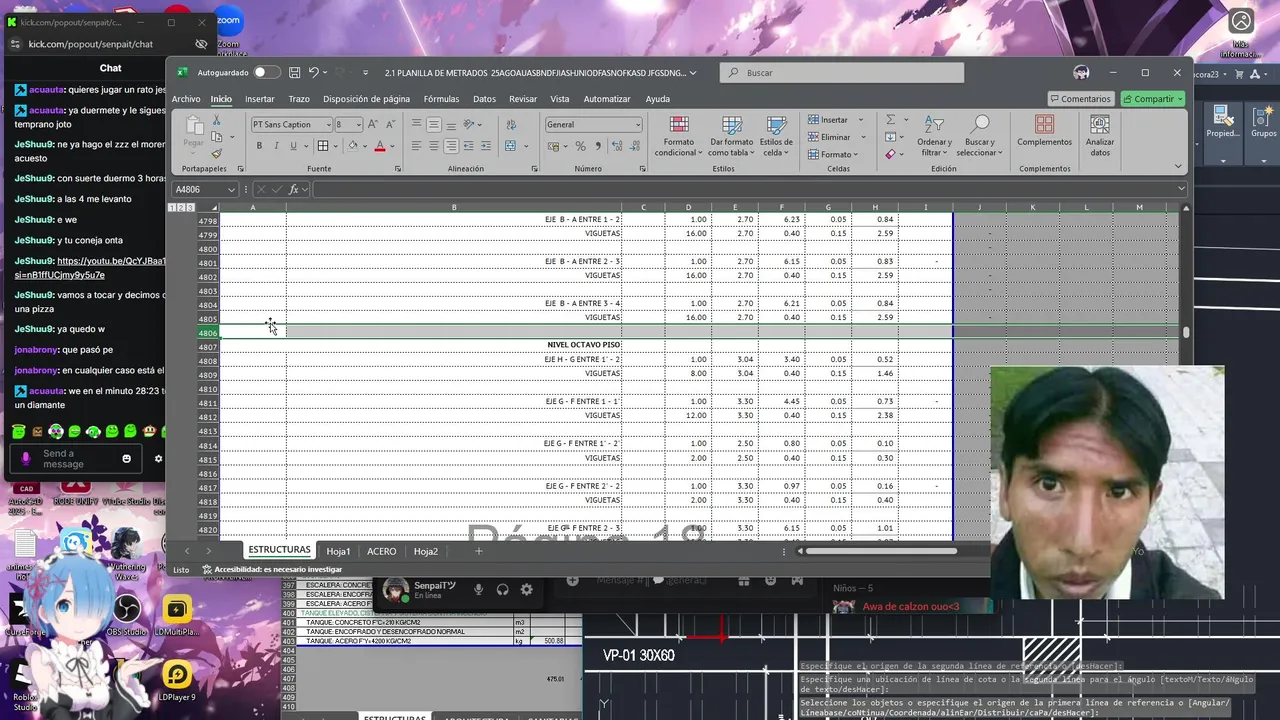Click the clear eraser icon
The image size is (1280, 720).
point(890,154)
